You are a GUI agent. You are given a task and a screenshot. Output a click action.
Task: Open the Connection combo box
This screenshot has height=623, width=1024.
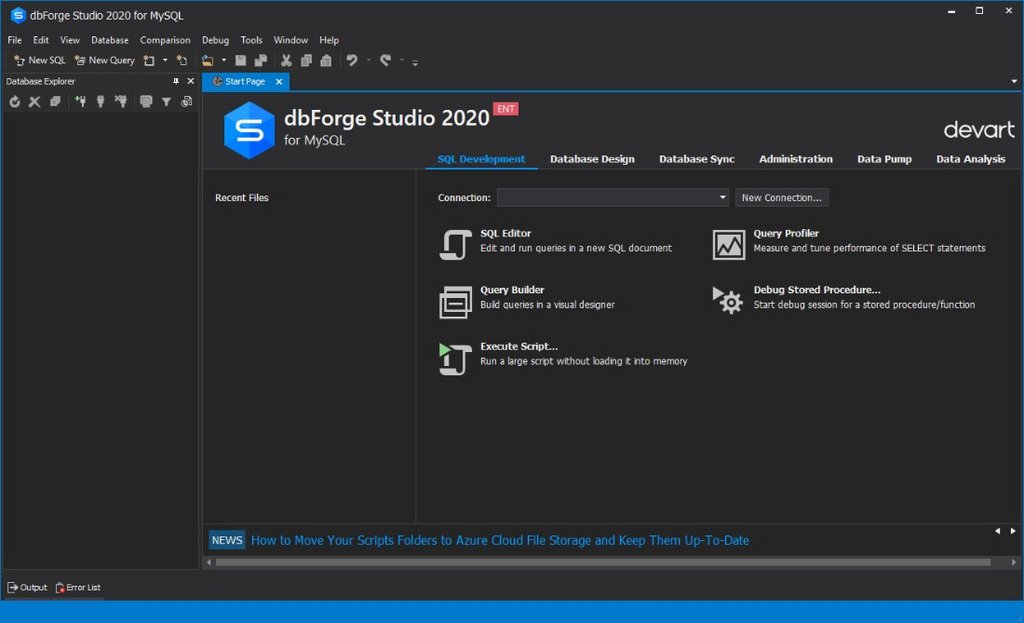[x=613, y=197]
